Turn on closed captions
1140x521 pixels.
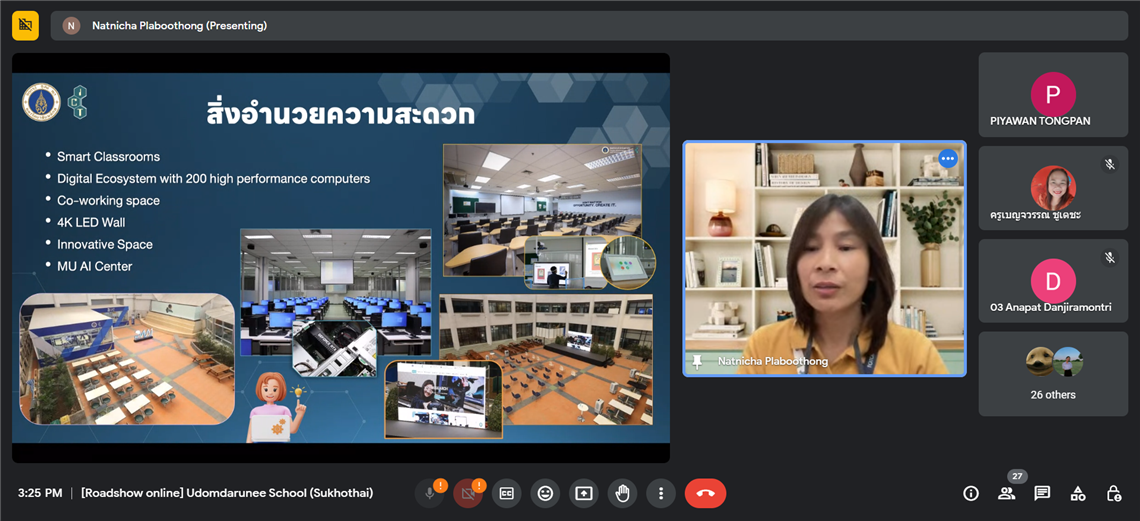[x=507, y=493]
